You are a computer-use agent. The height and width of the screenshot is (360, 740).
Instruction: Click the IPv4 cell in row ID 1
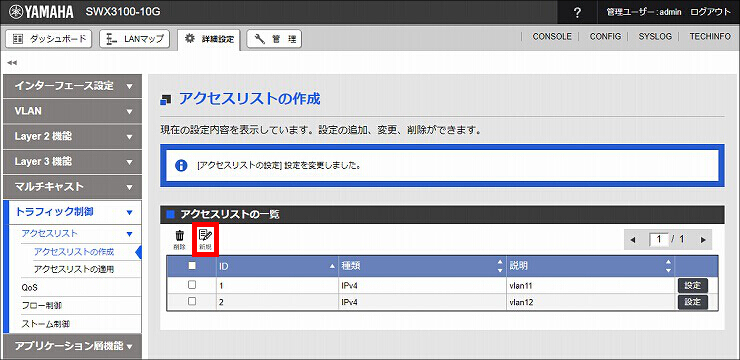[422, 285]
